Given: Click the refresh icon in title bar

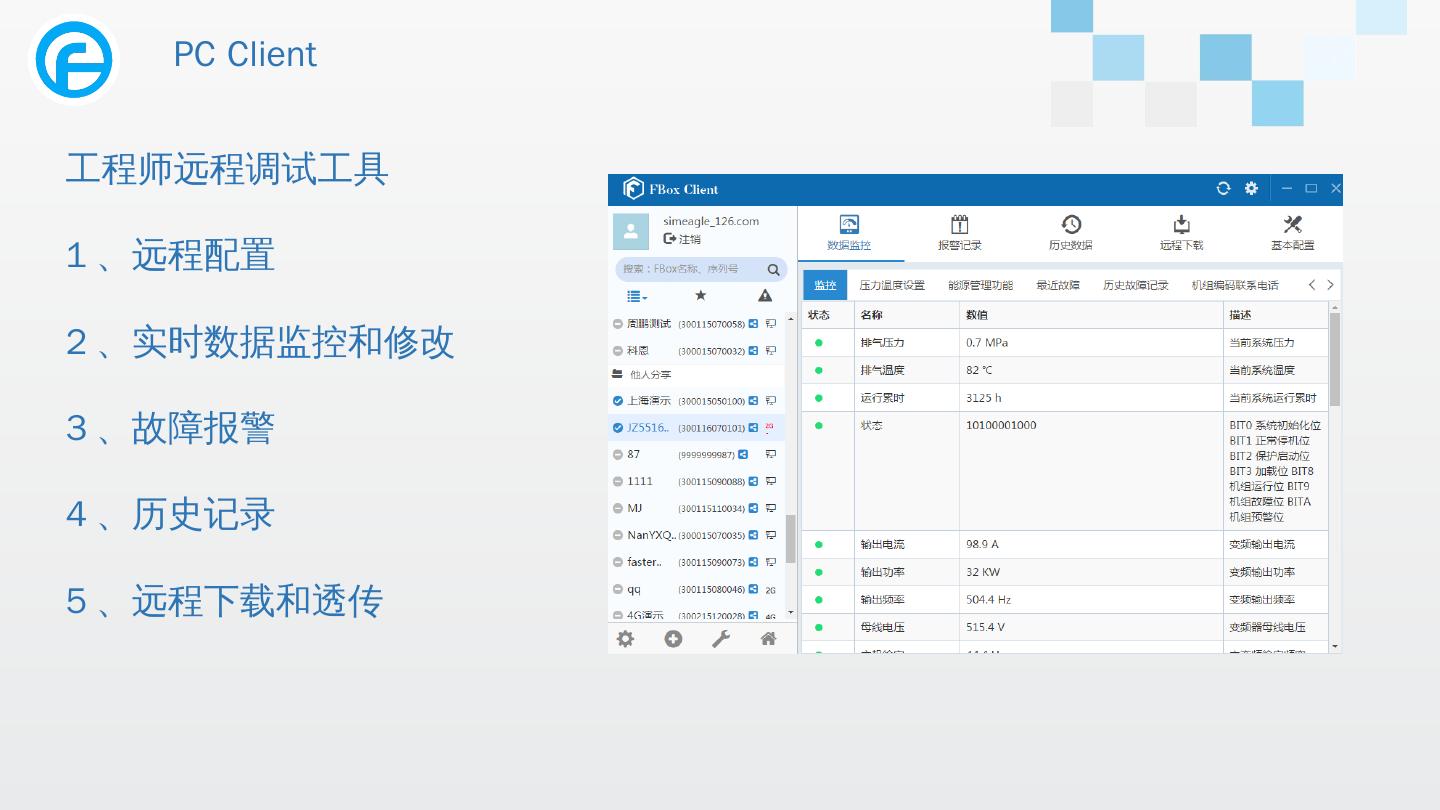Looking at the screenshot, I should [x=1222, y=189].
